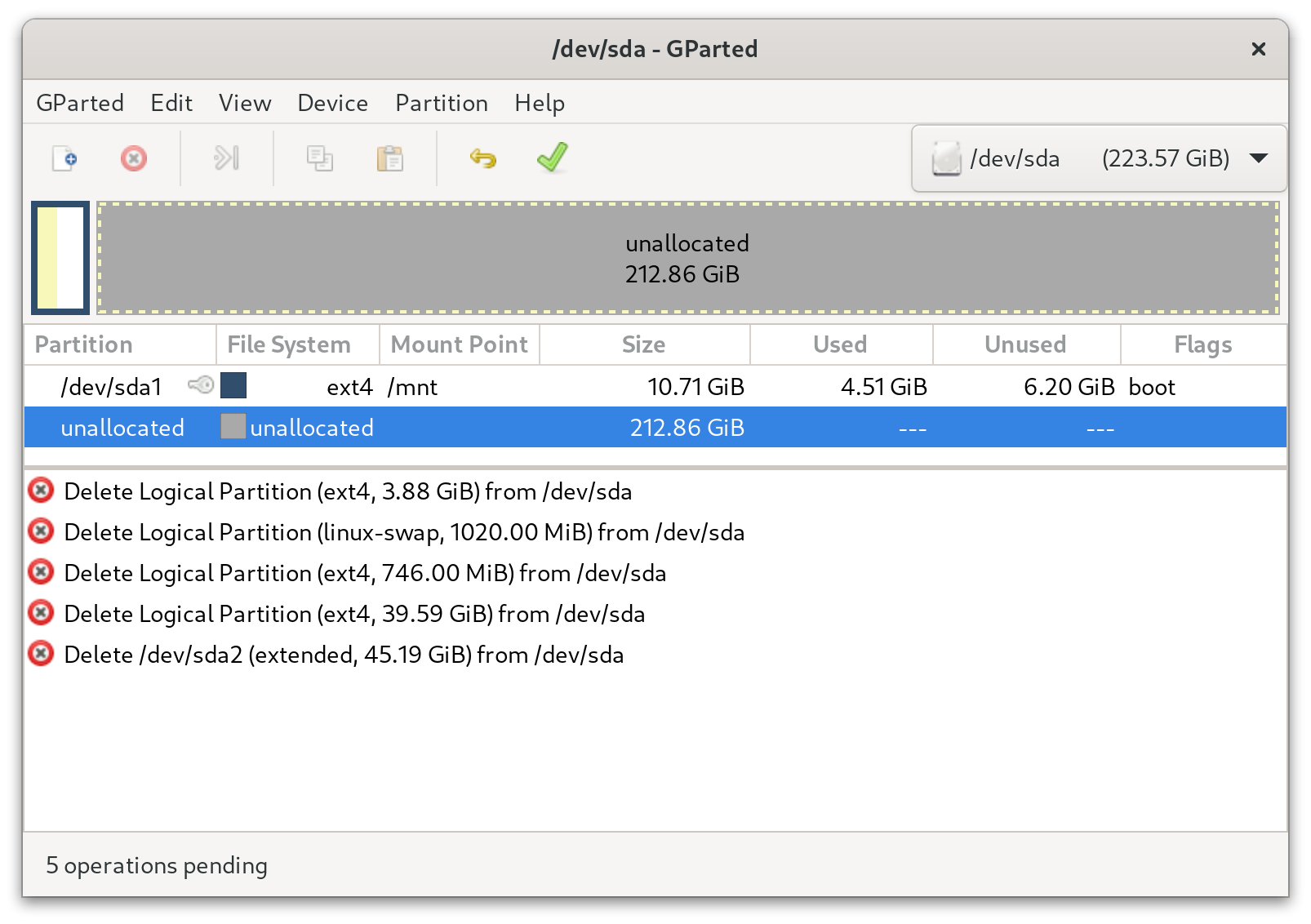Select operation text 'Delete Logical Partition (ext4, 3.88 GiB)'

pyautogui.click(x=272, y=491)
